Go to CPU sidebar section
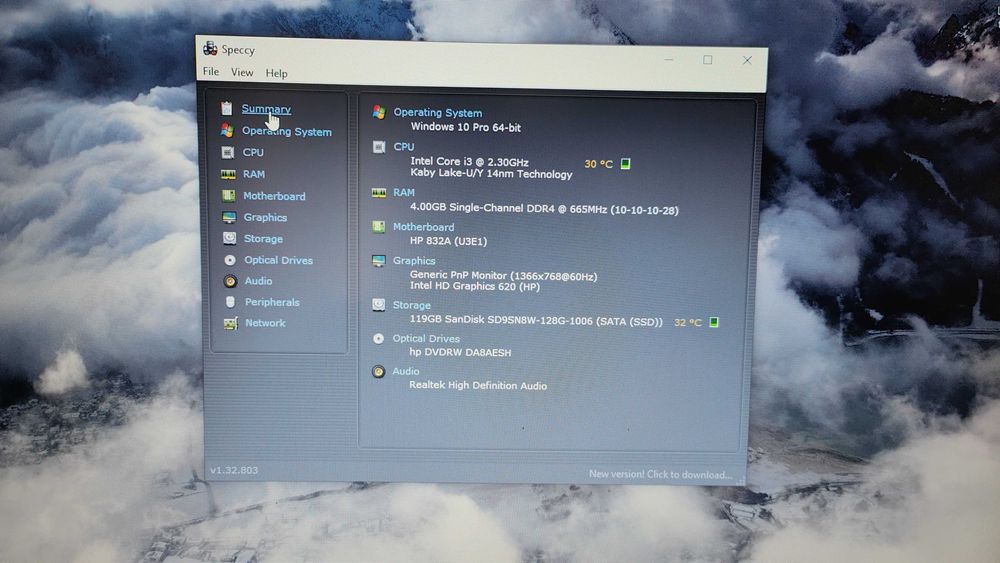The width and height of the screenshot is (1000, 563). [x=253, y=152]
